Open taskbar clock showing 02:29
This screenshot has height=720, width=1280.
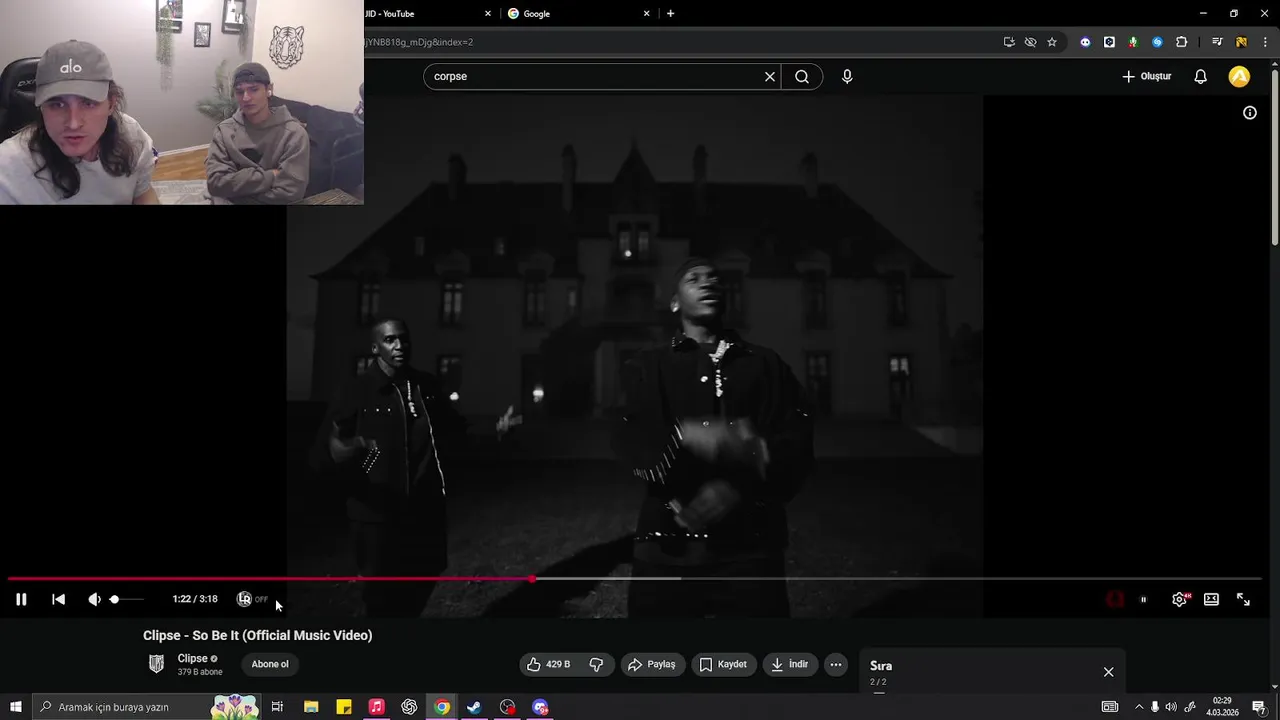pos(1222,707)
